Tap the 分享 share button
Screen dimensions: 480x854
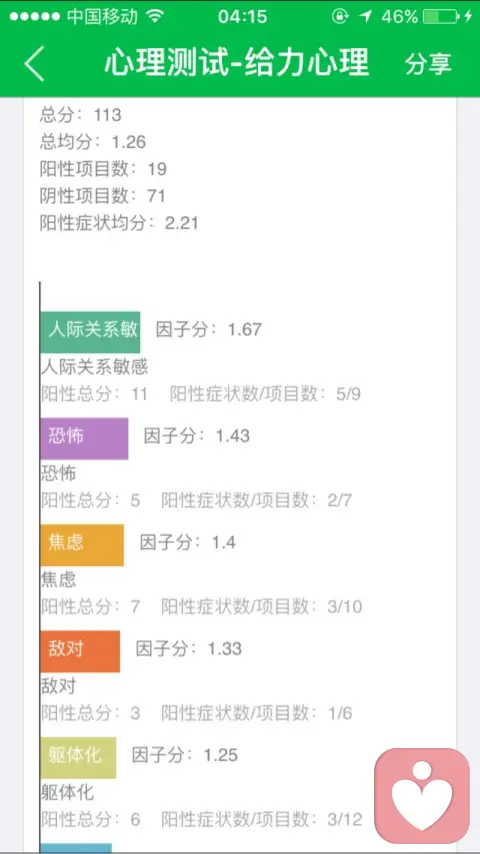428,64
